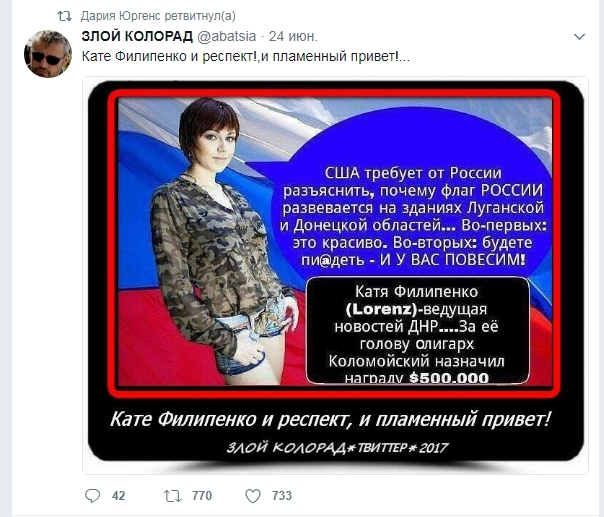604x517 pixels.
Task: Click the retweet count 770
Action: [x=202, y=495]
